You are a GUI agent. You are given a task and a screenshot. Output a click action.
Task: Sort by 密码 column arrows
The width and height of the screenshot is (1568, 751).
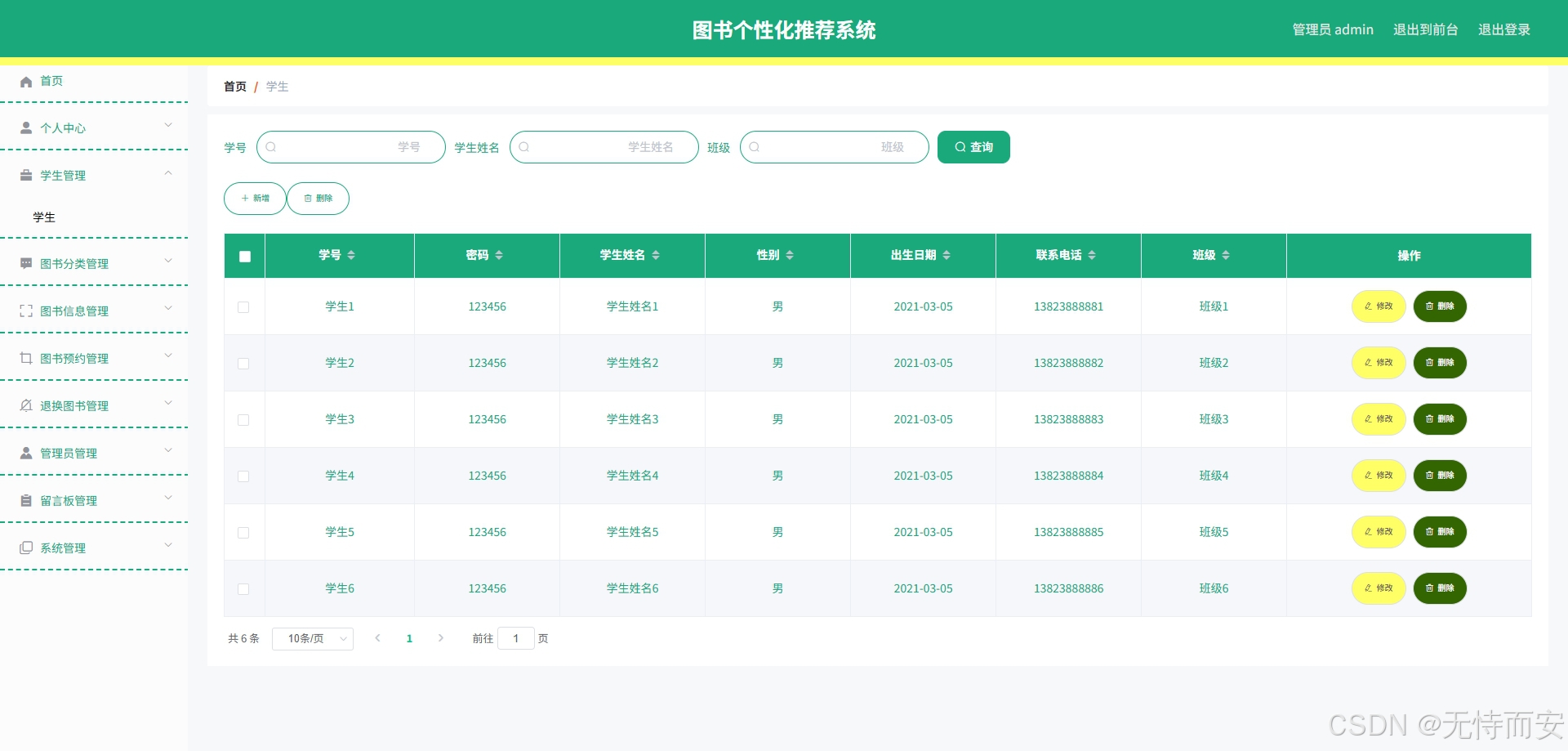[x=499, y=255]
